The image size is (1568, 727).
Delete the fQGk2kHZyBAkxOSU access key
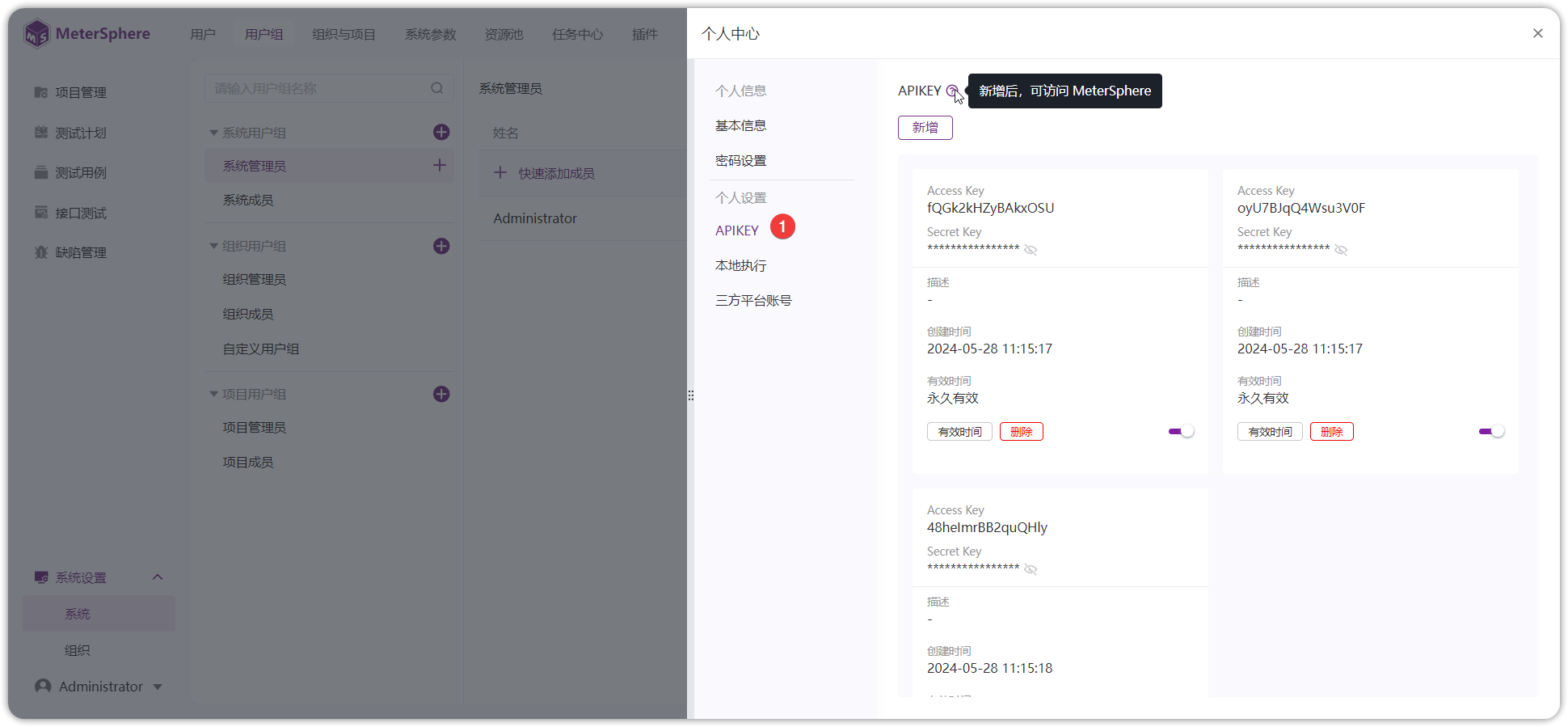click(x=1022, y=432)
